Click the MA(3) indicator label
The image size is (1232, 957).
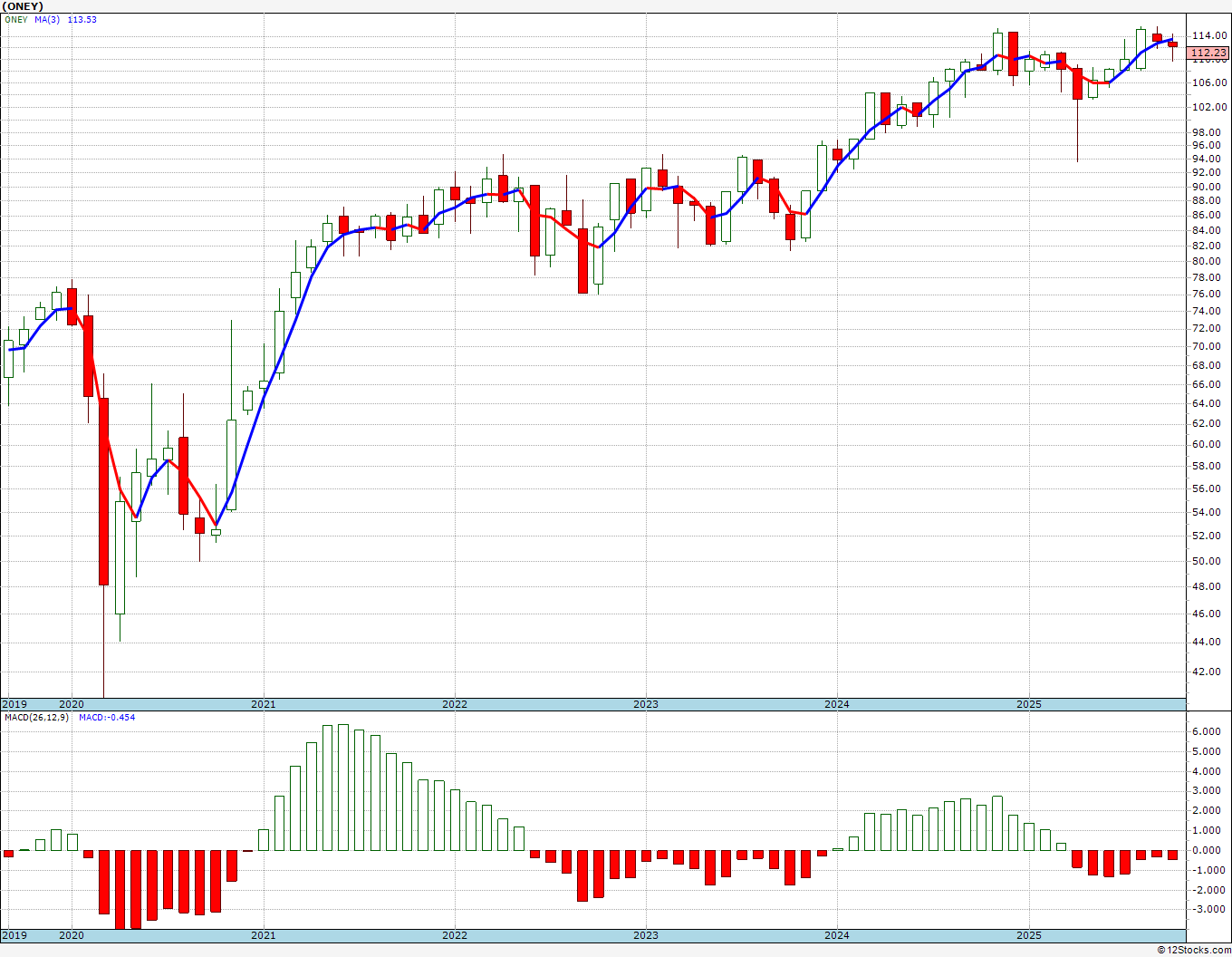pyautogui.click(x=48, y=19)
